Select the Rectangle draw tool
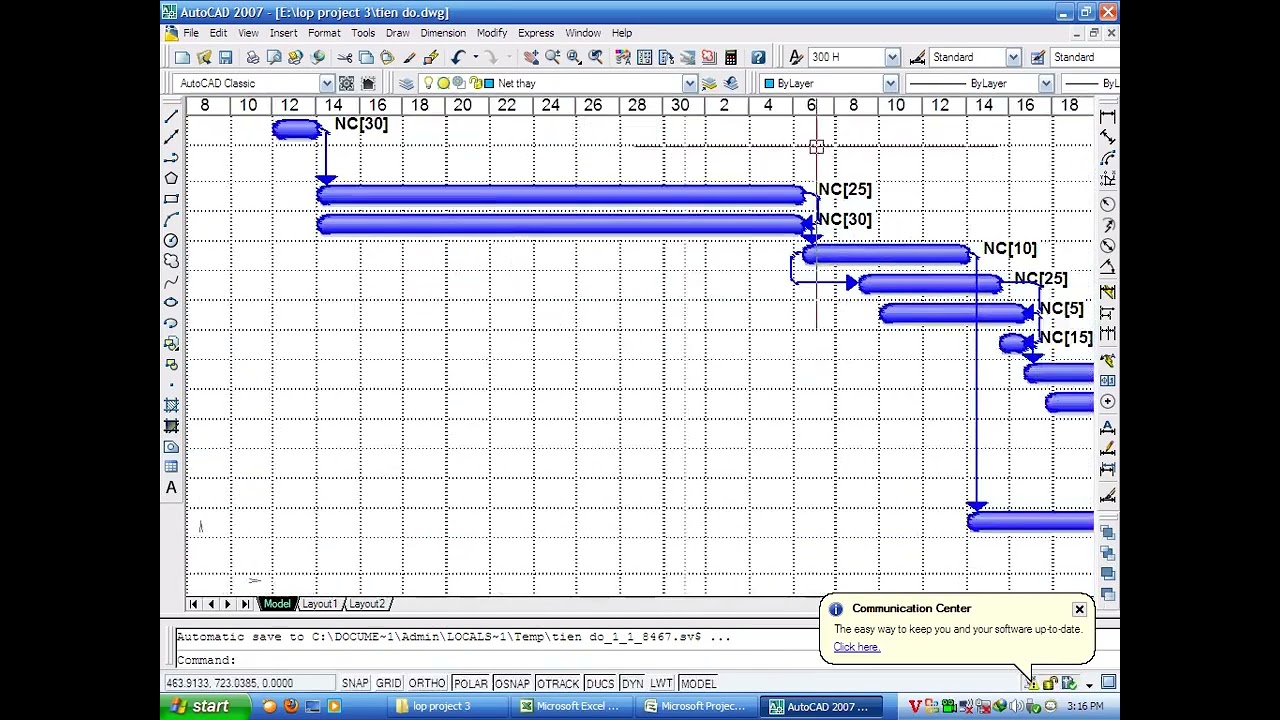The width and height of the screenshot is (1280, 720). 171,199
